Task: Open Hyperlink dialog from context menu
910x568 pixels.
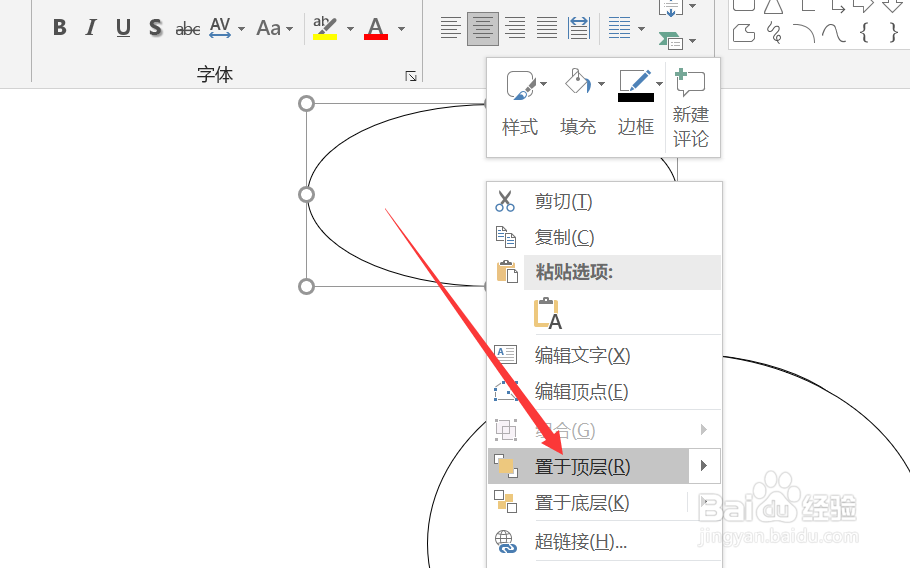Action: tap(605, 541)
